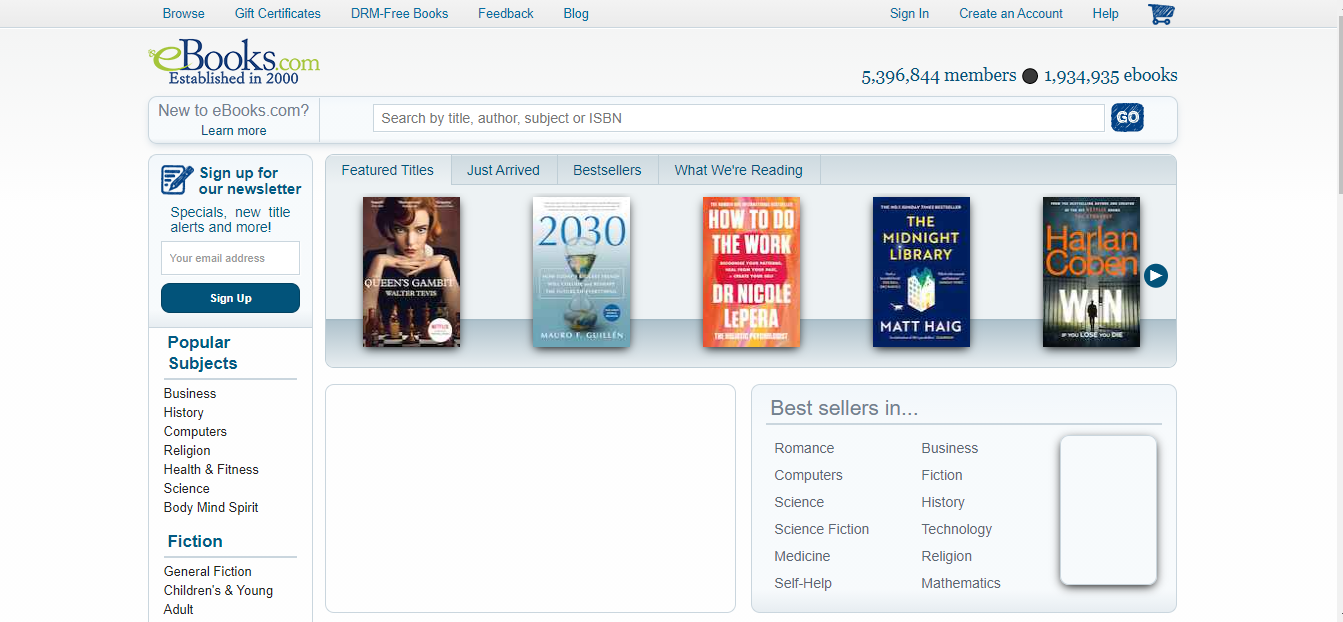Open General Fiction category
Image resolution: width=1343 pixels, height=622 pixels.
pos(208,571)
